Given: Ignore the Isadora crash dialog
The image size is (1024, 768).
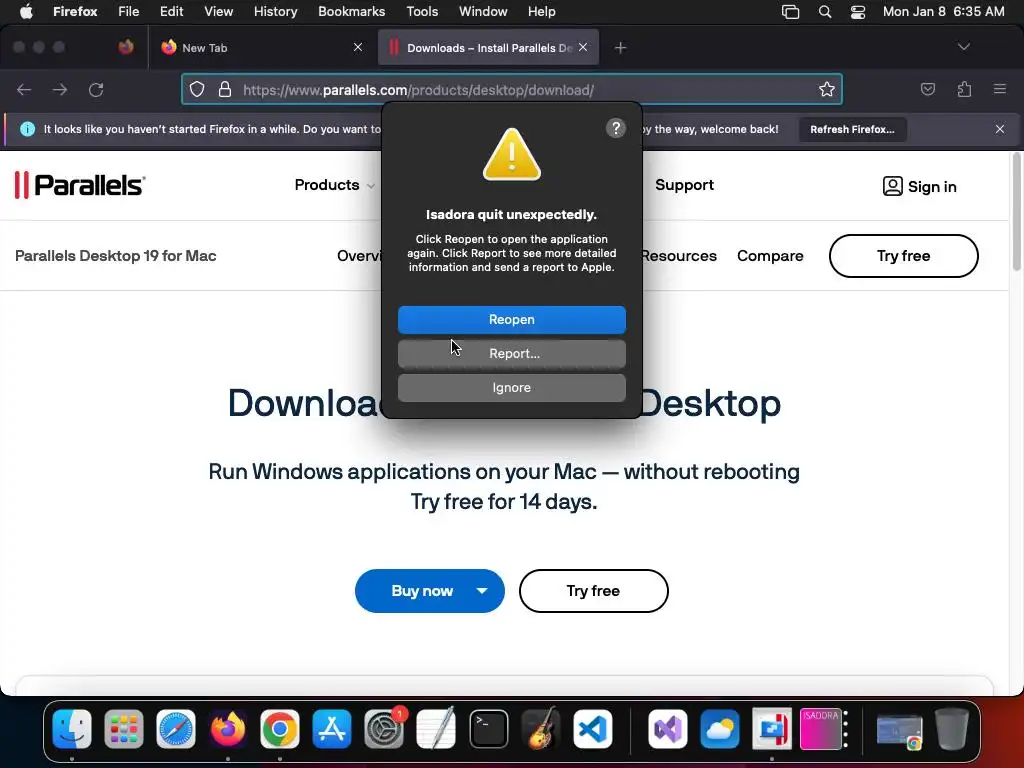Looking at the screenshot, I should (511, 387).
